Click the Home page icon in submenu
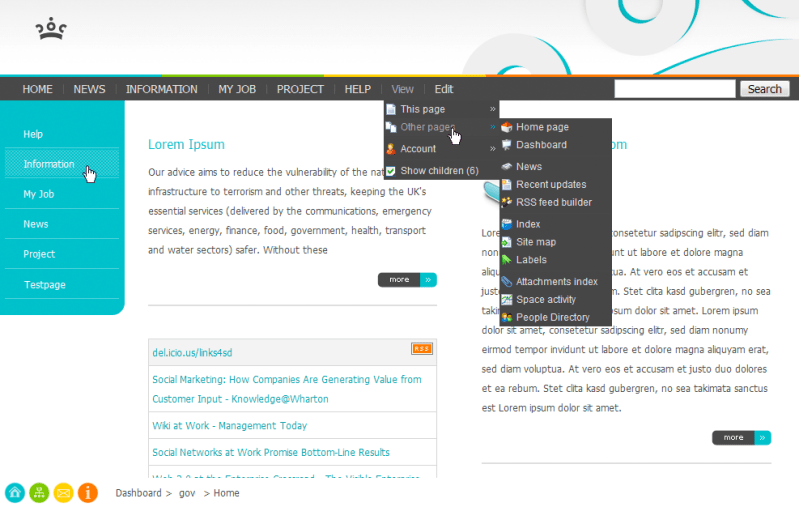The height and width of the screenshot is (507, 799). [x=507, y=127]
